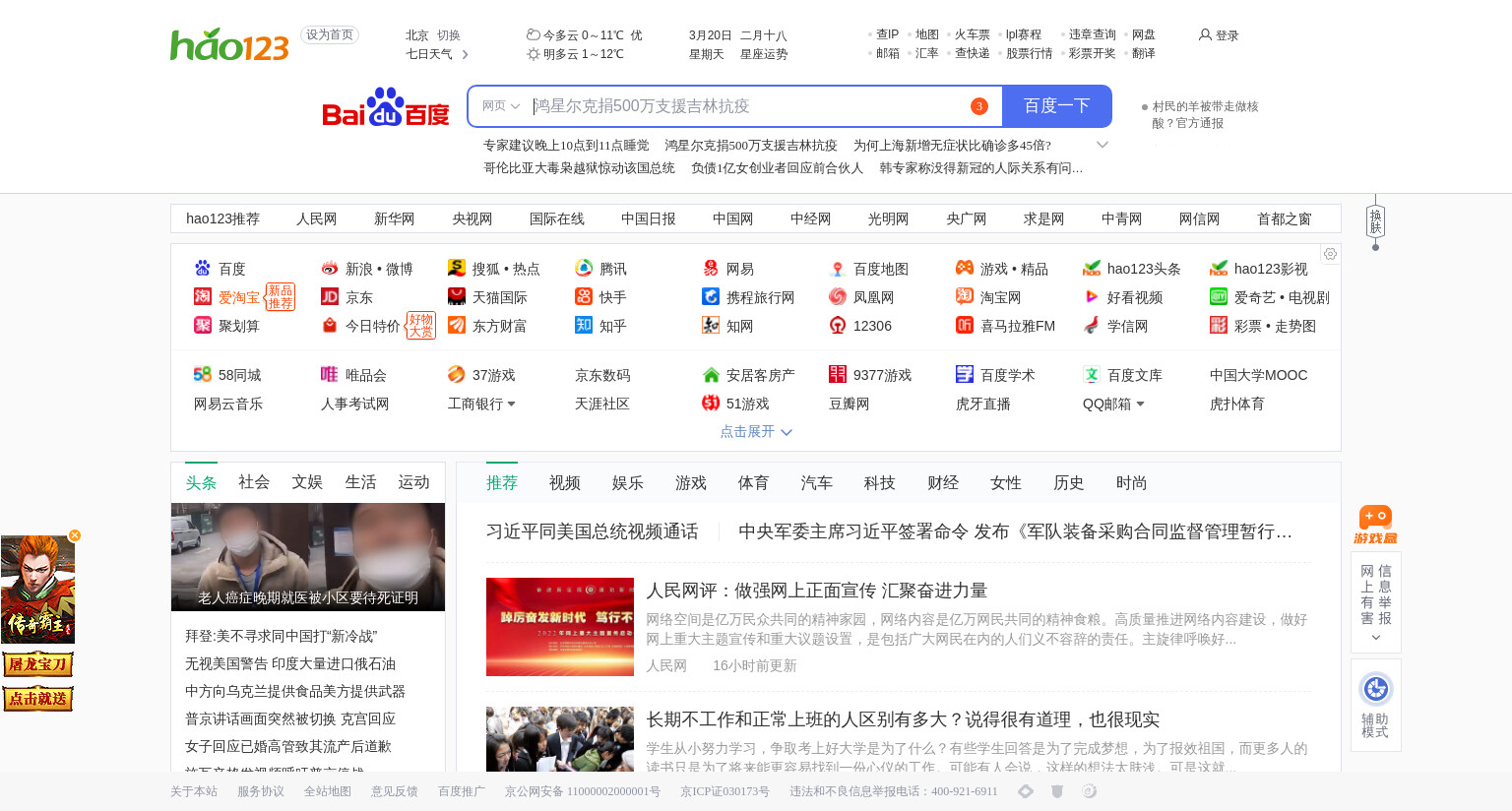Open 游戏·精品 via its gamepad icon
1512x811 pixels.
[x=965, y=268]
